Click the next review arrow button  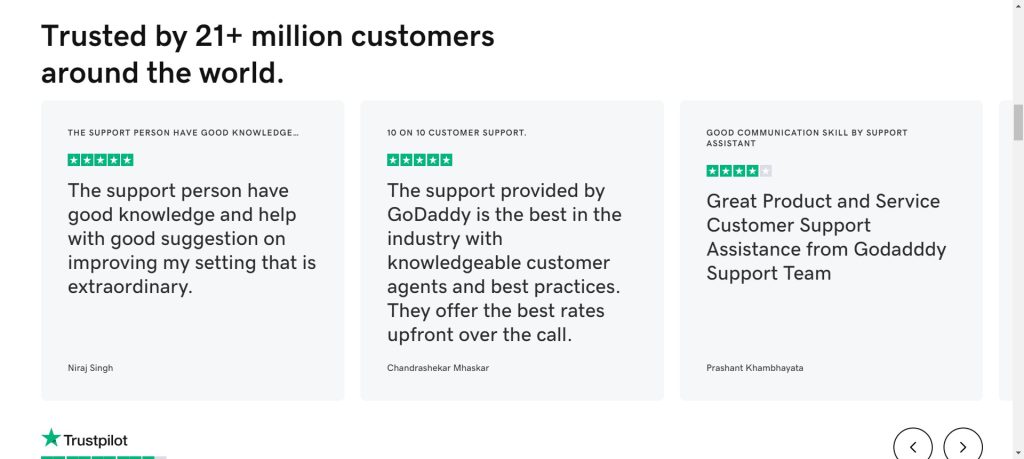click(x=963, y=445)
